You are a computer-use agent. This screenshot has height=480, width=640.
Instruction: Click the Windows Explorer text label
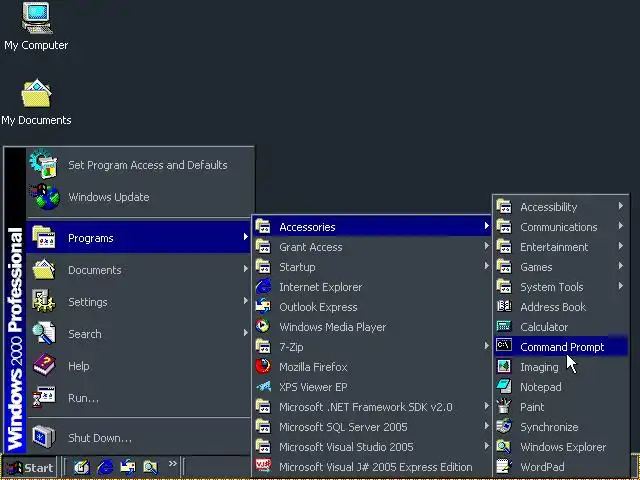[563, 447]
